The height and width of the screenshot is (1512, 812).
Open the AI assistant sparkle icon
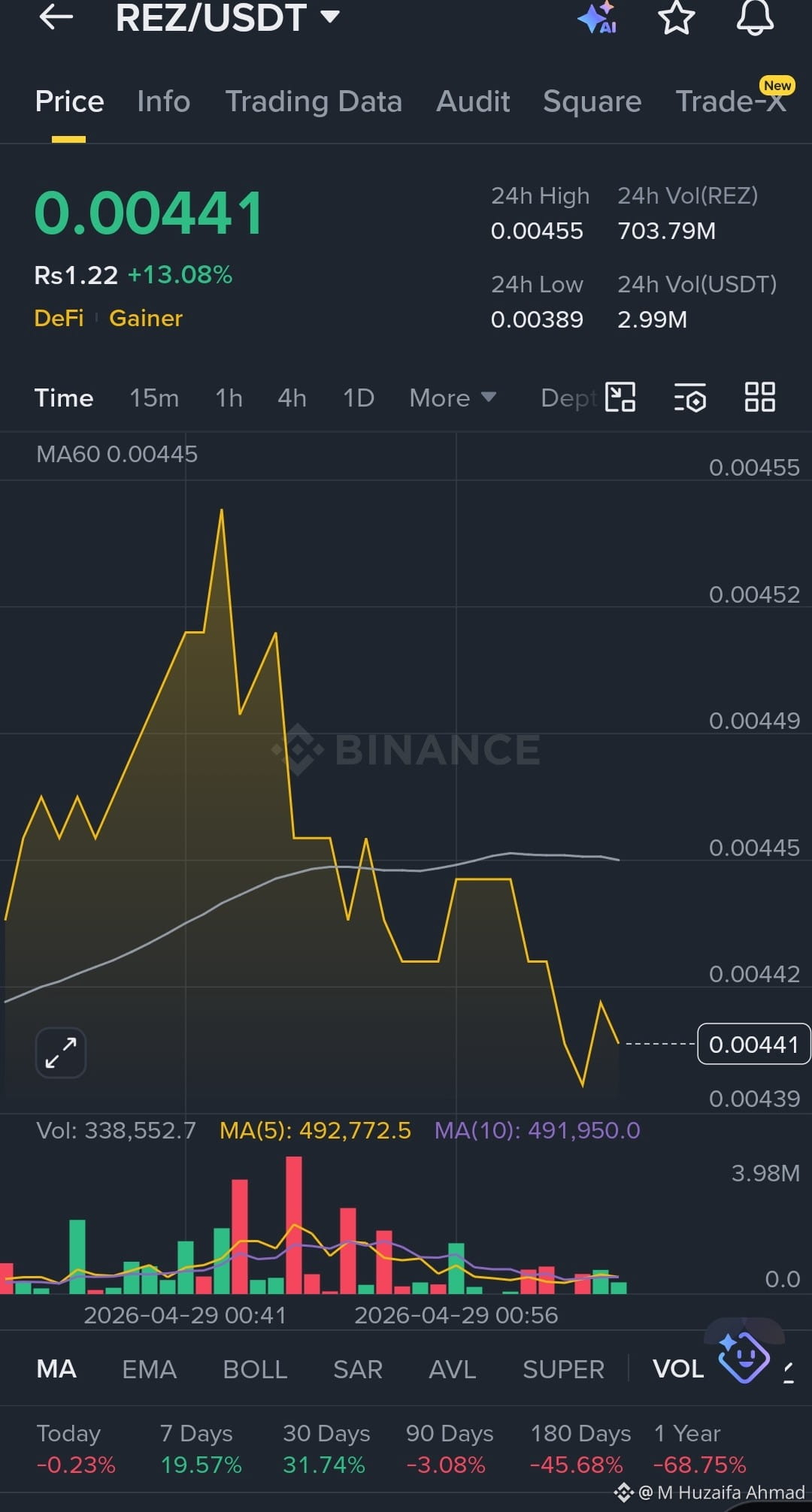pos(598,17)
